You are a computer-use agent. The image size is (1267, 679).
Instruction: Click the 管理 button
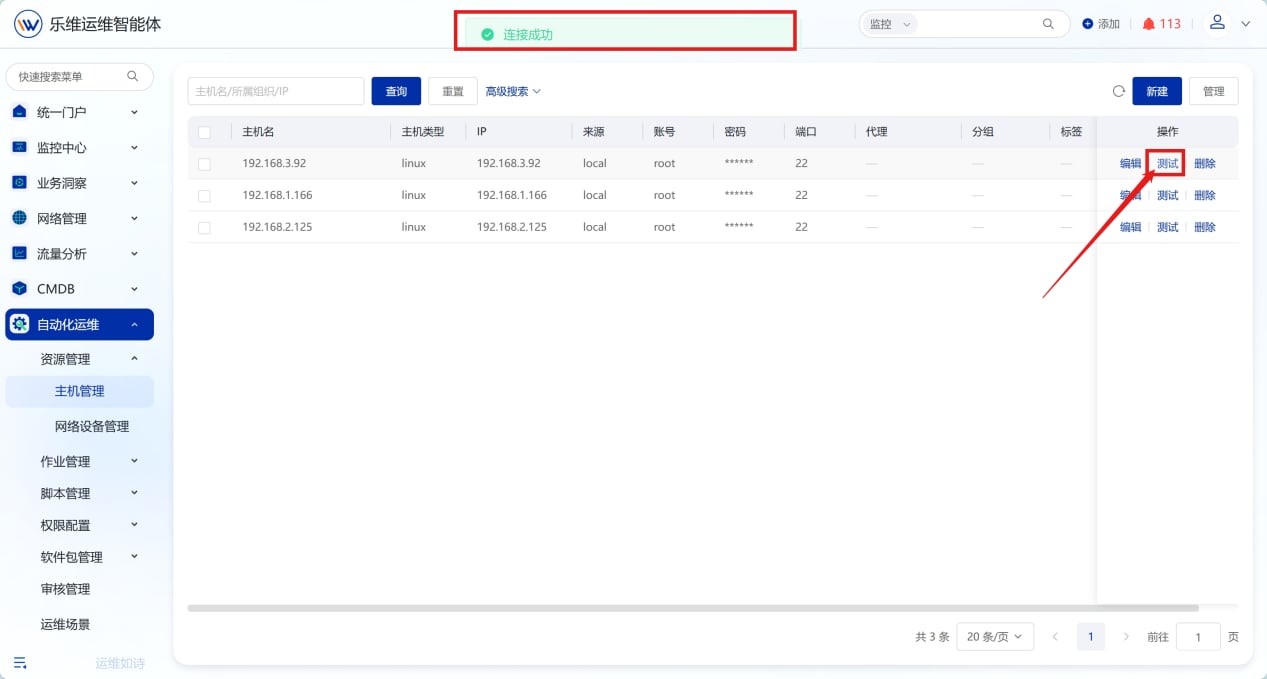coord(1214,91)
